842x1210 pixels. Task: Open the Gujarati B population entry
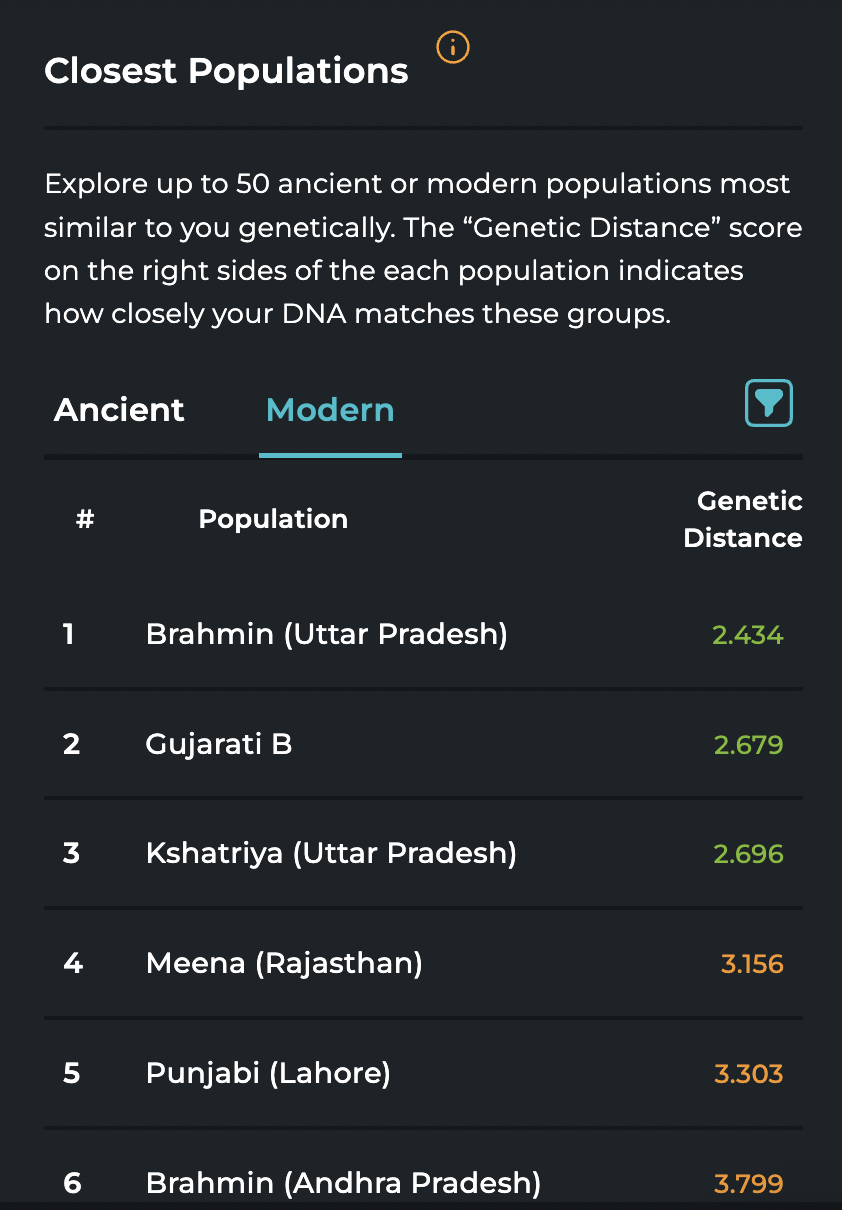coord(219,744)
